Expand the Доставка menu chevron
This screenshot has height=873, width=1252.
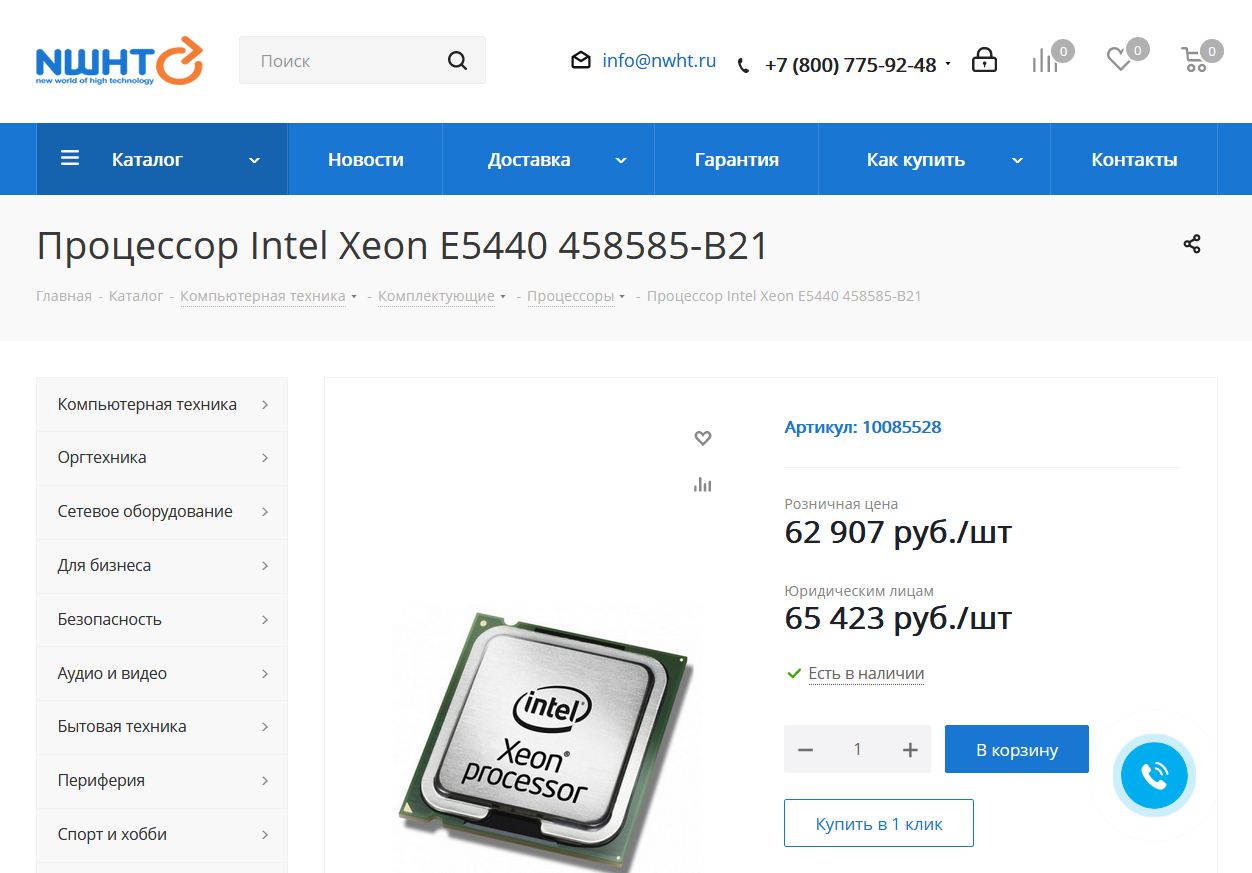coord(621,160)
